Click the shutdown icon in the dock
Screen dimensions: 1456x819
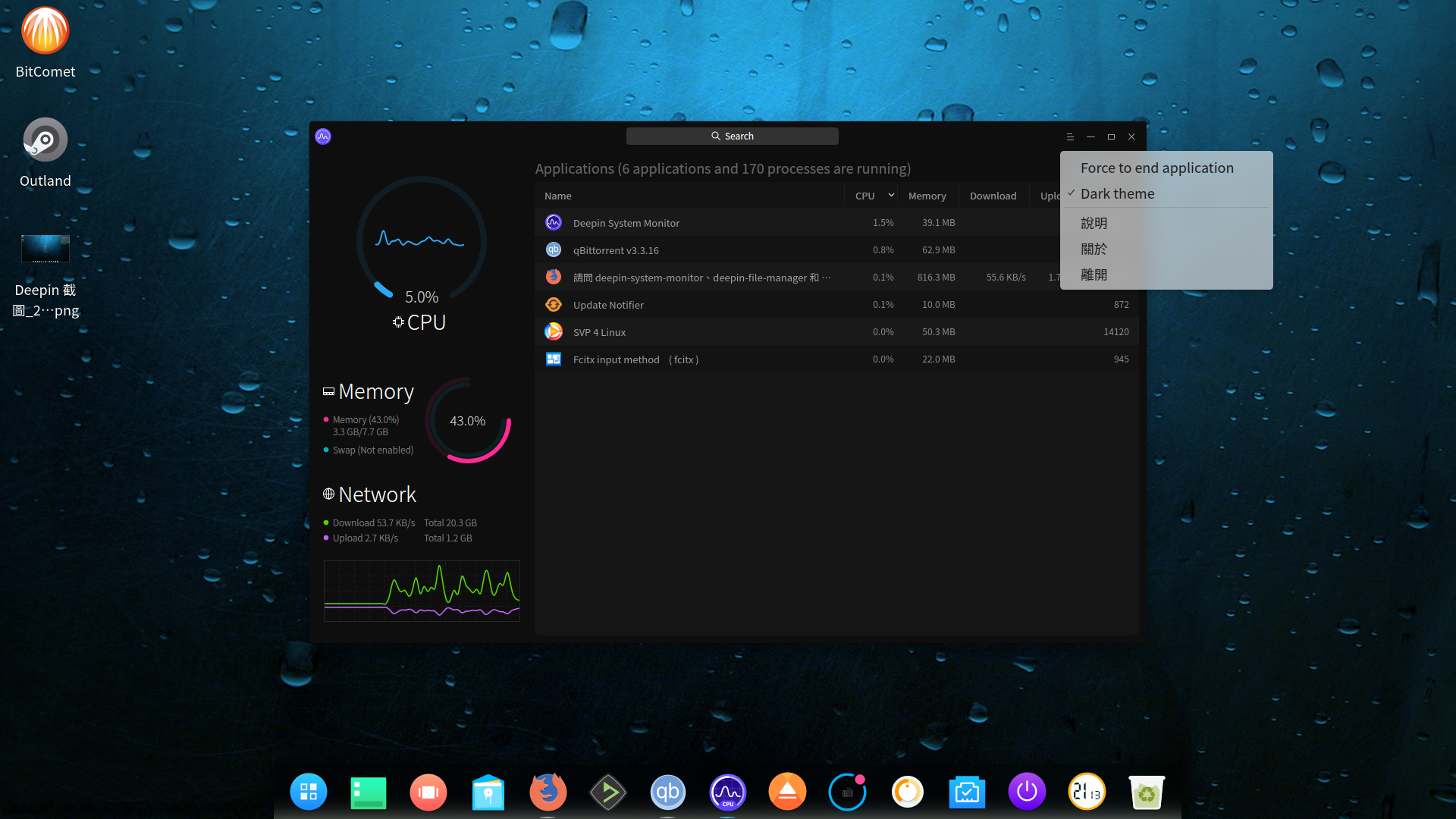coord(1027,791)
